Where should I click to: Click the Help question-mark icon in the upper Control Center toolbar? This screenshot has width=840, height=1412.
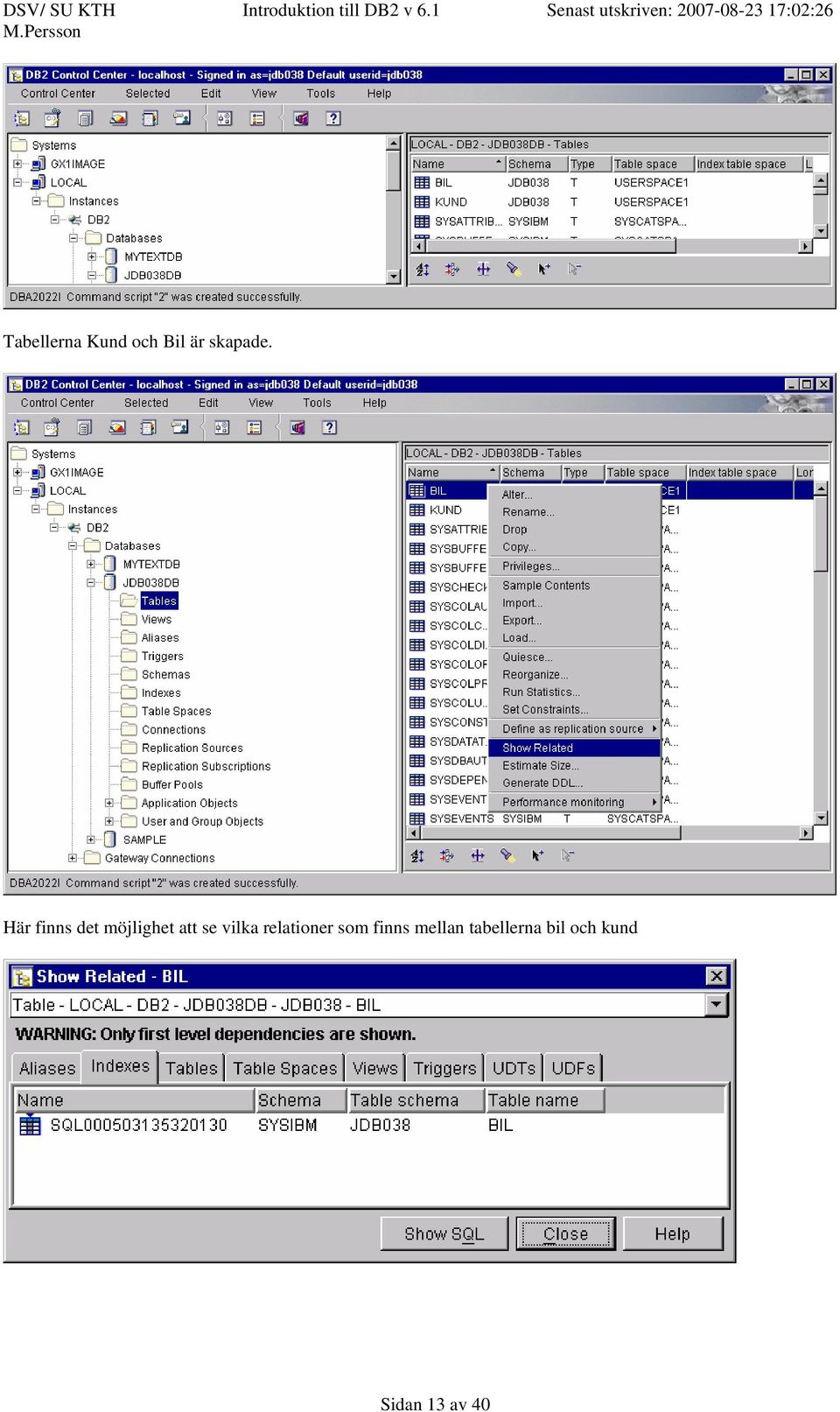pyautogui.click(x=333, y=118)
